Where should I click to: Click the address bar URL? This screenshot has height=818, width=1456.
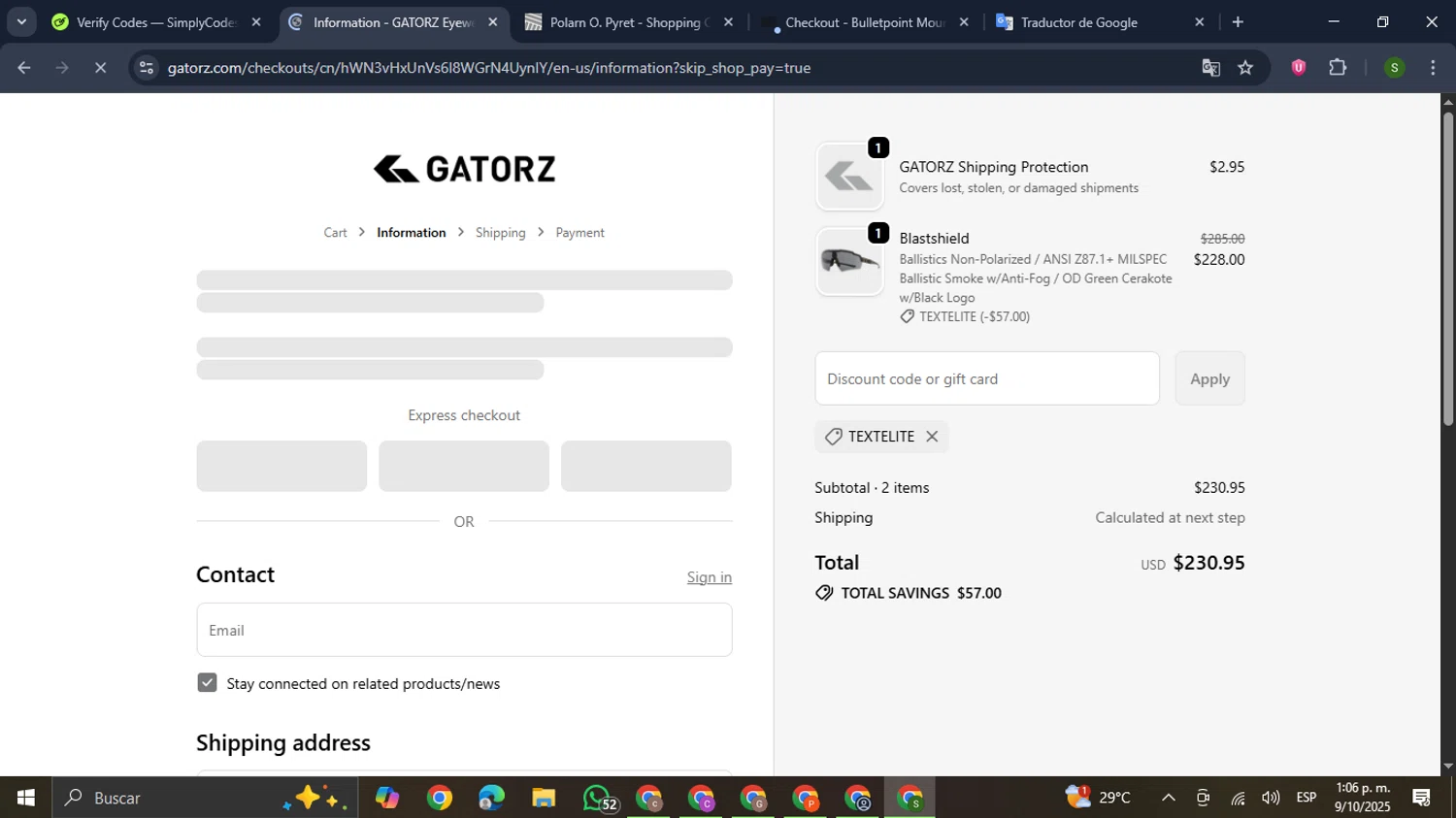click(489, 68)
